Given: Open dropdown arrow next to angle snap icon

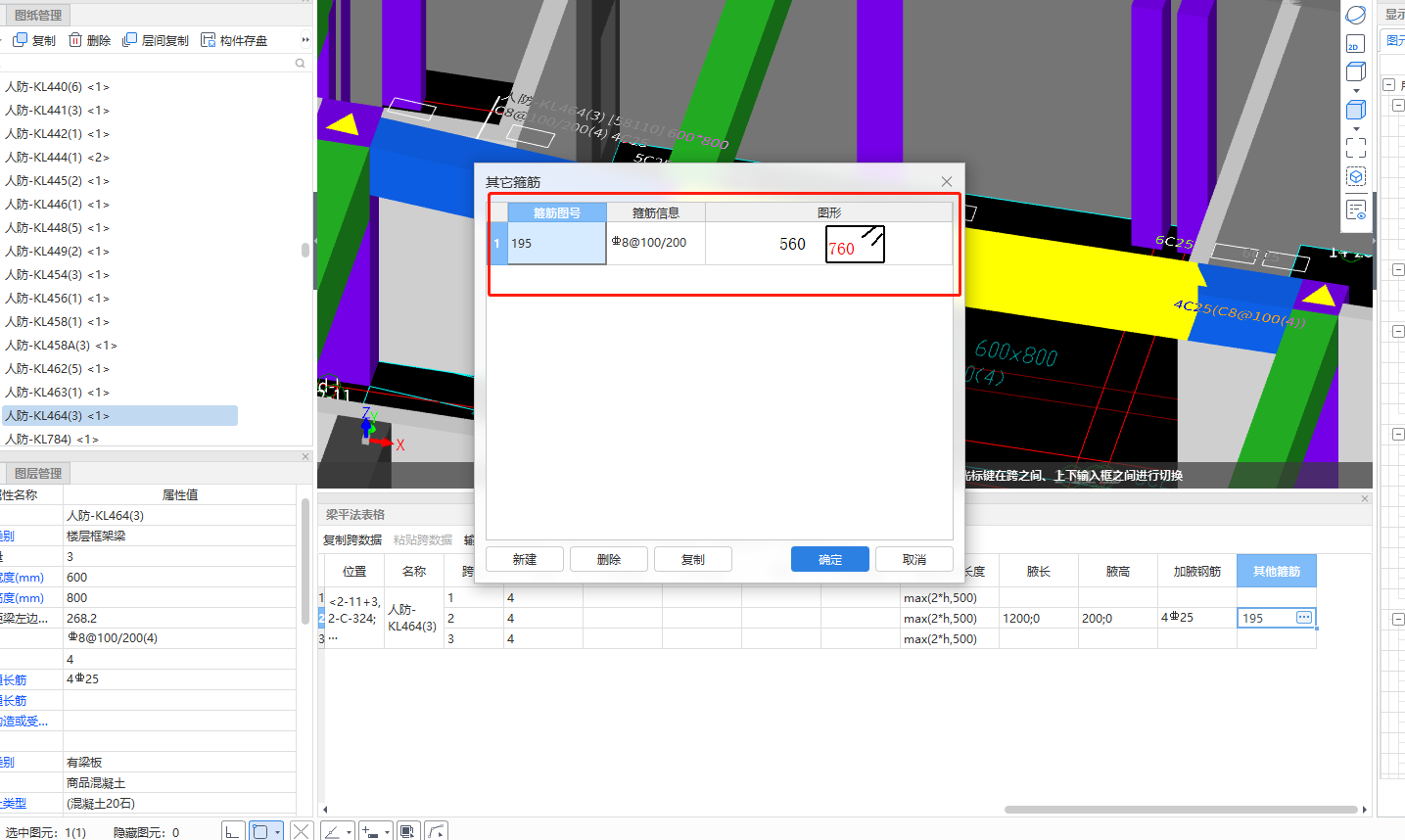Looking at the screenshot, I should [349, 832].
